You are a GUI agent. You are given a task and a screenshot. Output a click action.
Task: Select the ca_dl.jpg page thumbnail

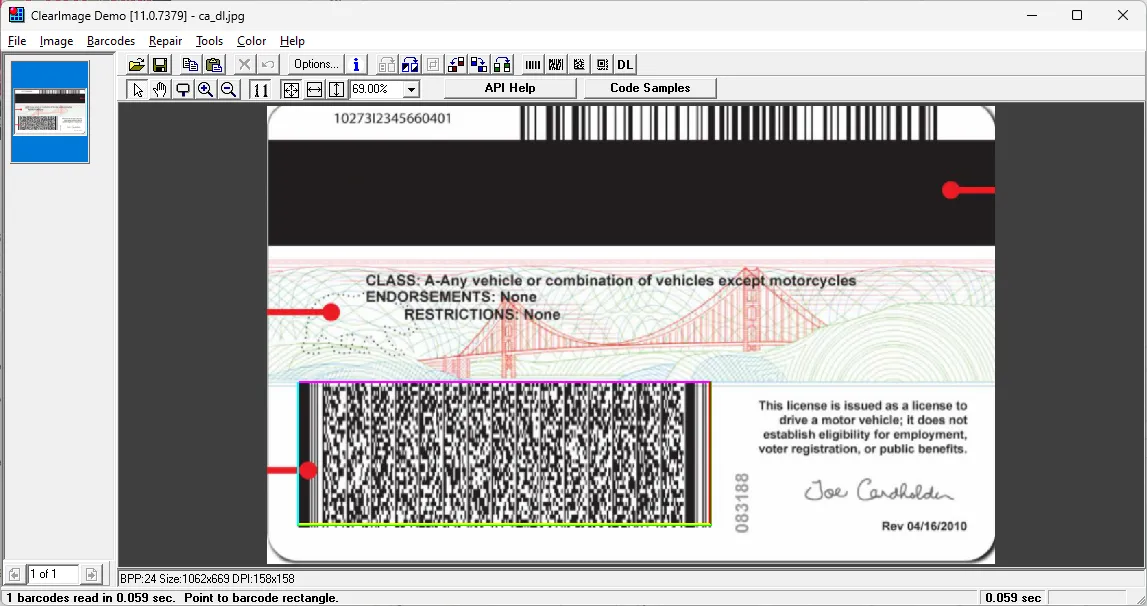[50, 111]
